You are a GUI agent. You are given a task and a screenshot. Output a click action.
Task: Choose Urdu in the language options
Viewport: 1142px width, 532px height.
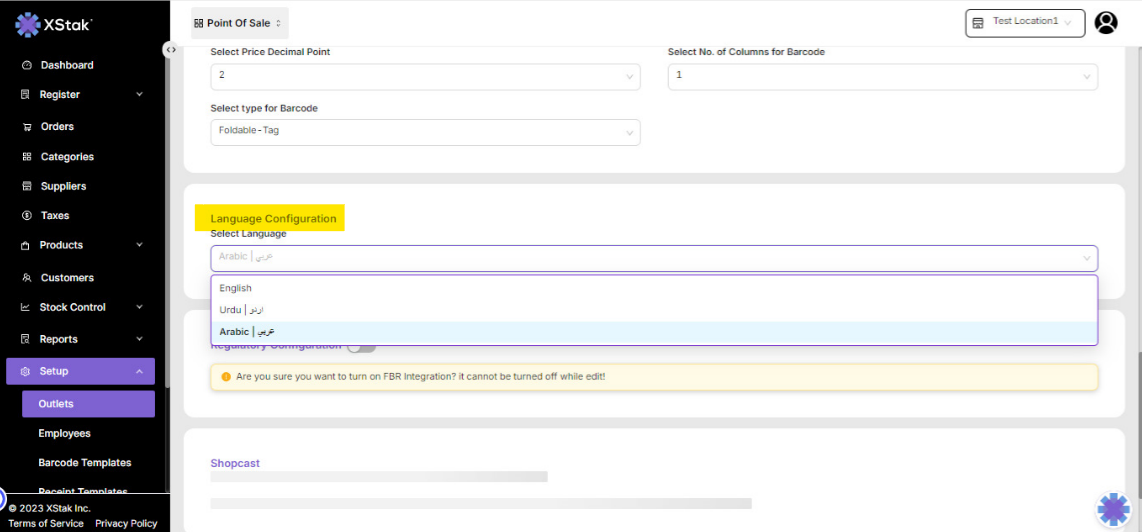(x=241, y=310)
